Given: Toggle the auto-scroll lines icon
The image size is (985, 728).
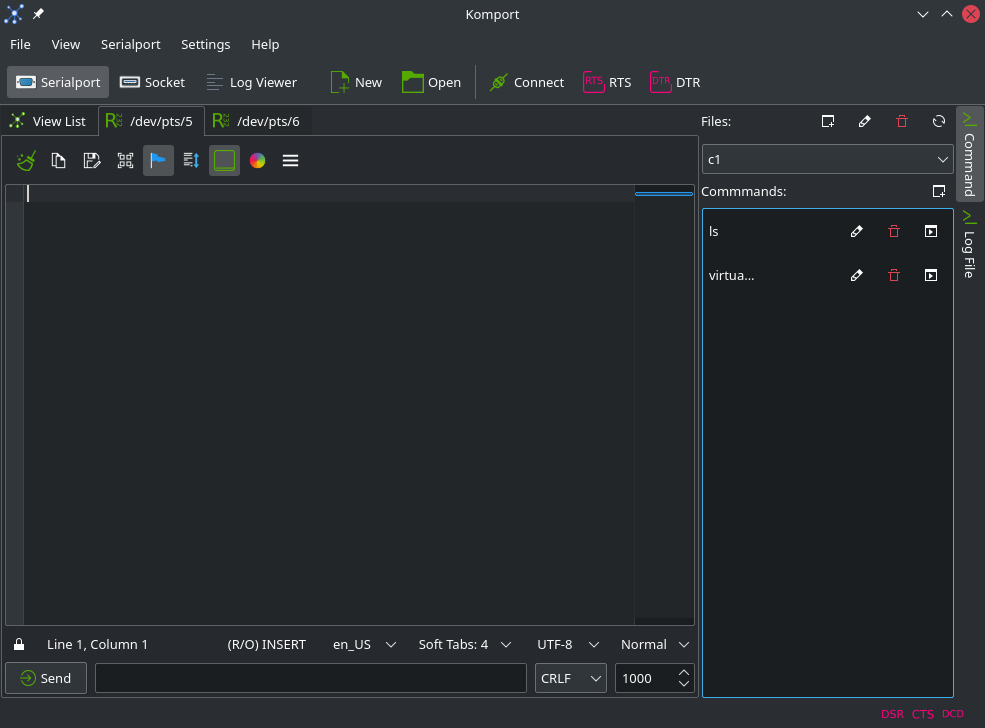Looking at the screenshot, I should (191, 161).
